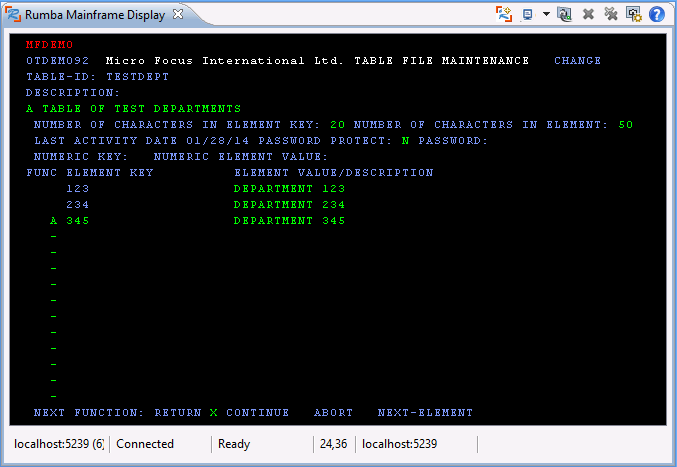Click the ABORT option text
This screenshot has width=677, height=467.
pyautogui.click(x=333, y=412)
